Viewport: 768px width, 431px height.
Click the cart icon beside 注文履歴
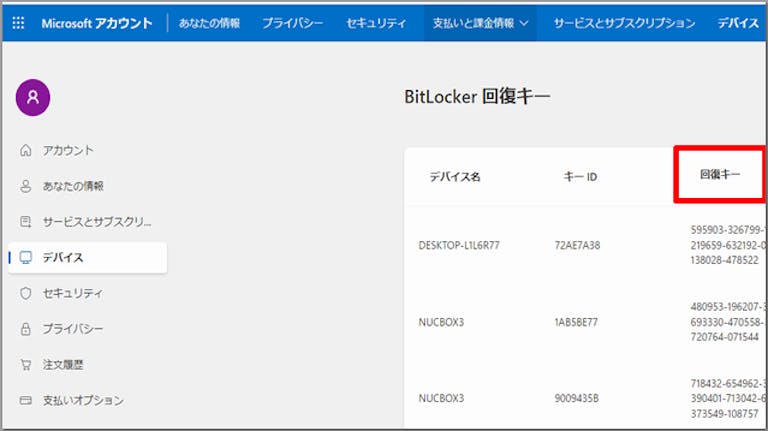coord(25,365)
